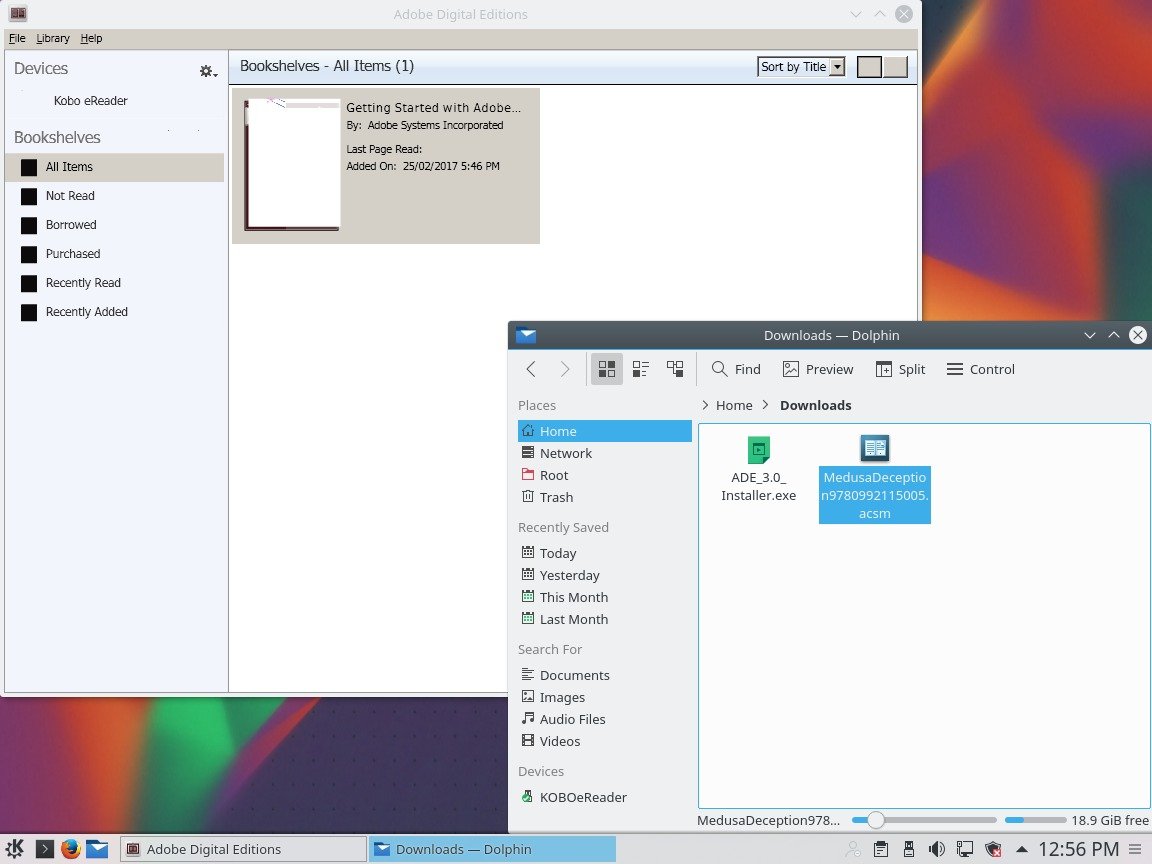
Task: Switch Dolphin to icons view mode
Action: tap(607, 369)
